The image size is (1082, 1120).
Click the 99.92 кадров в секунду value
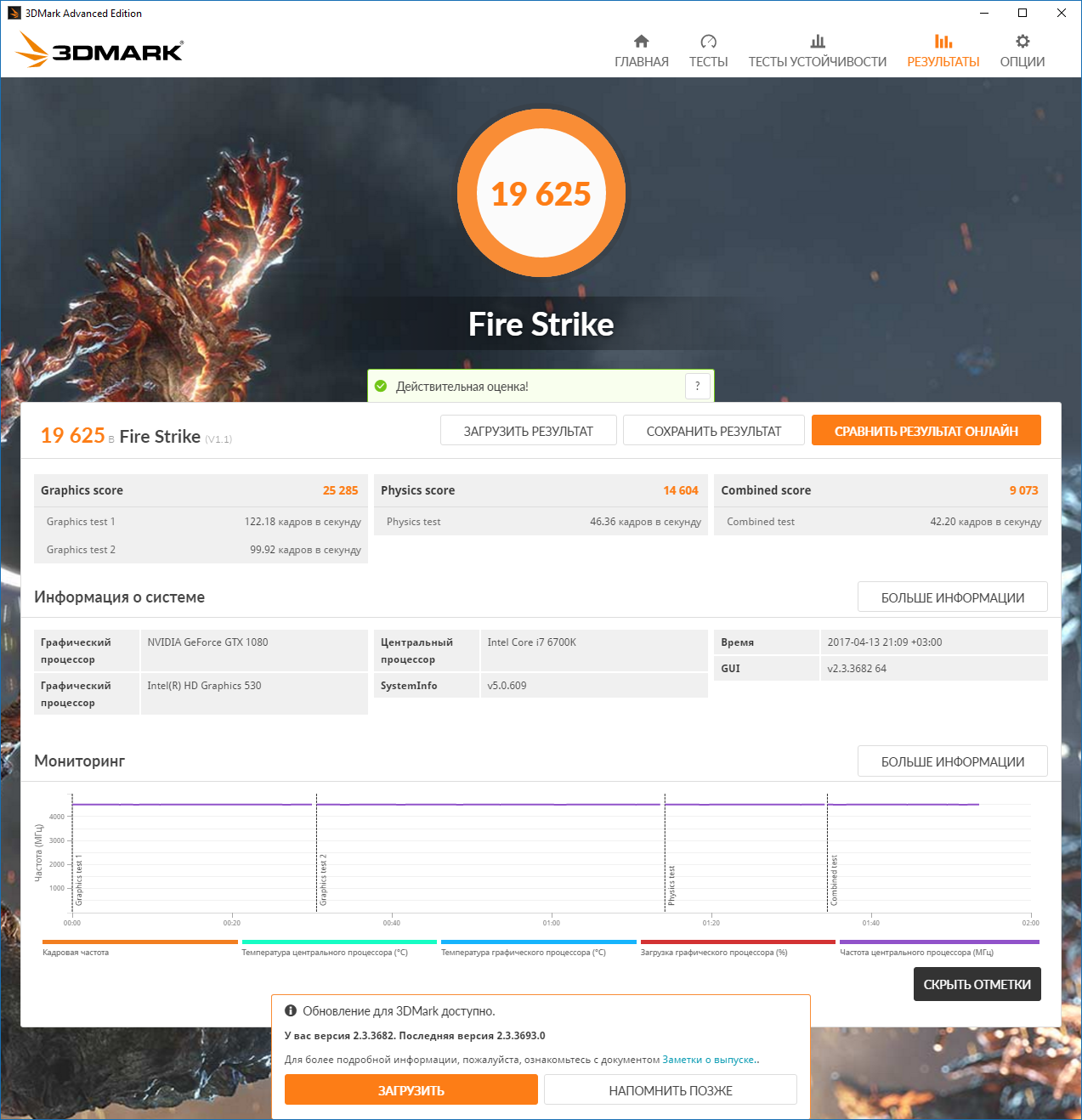click(x=305, y=550)
